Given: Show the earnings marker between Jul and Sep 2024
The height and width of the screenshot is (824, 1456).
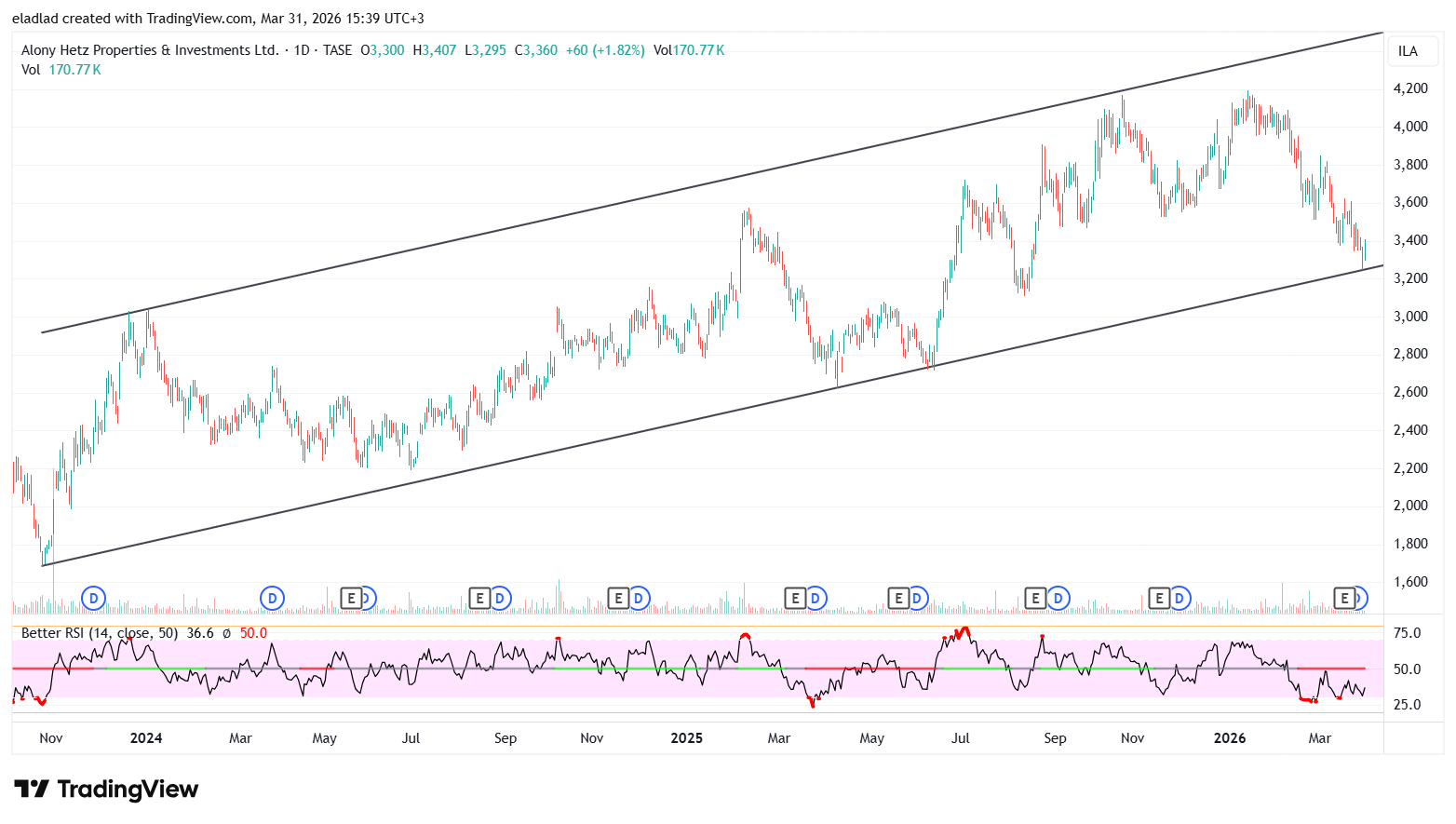Looking at the screenshot, I should pyautogui.click(x=479, y=598).
